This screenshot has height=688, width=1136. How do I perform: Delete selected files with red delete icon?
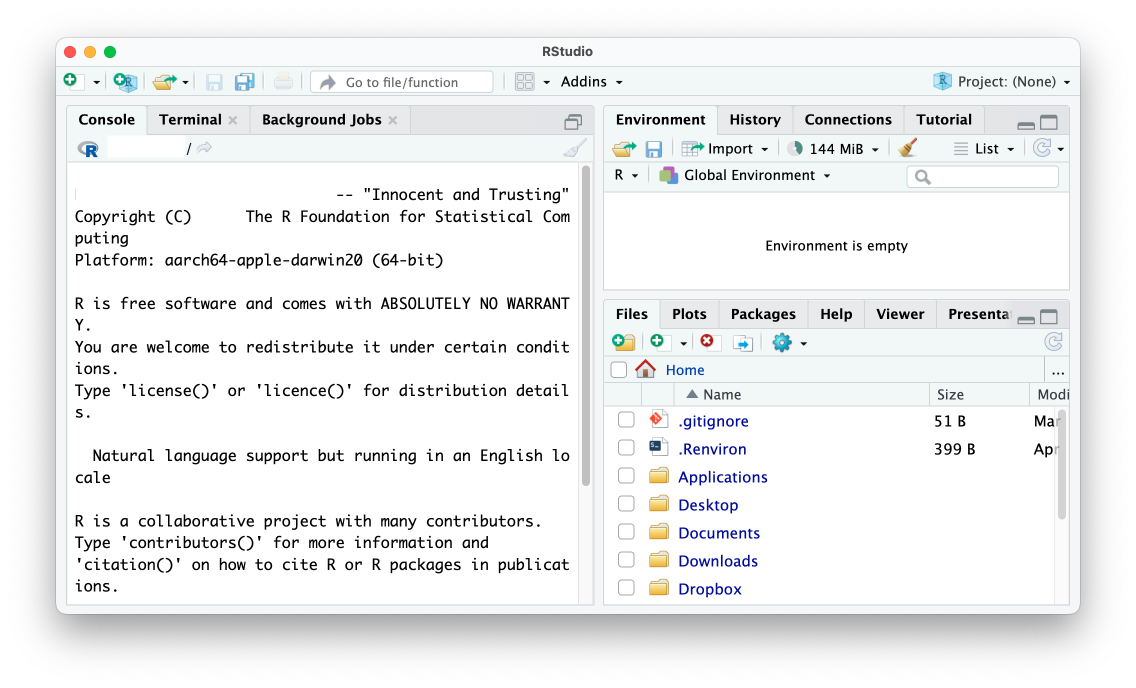point(708,341)
